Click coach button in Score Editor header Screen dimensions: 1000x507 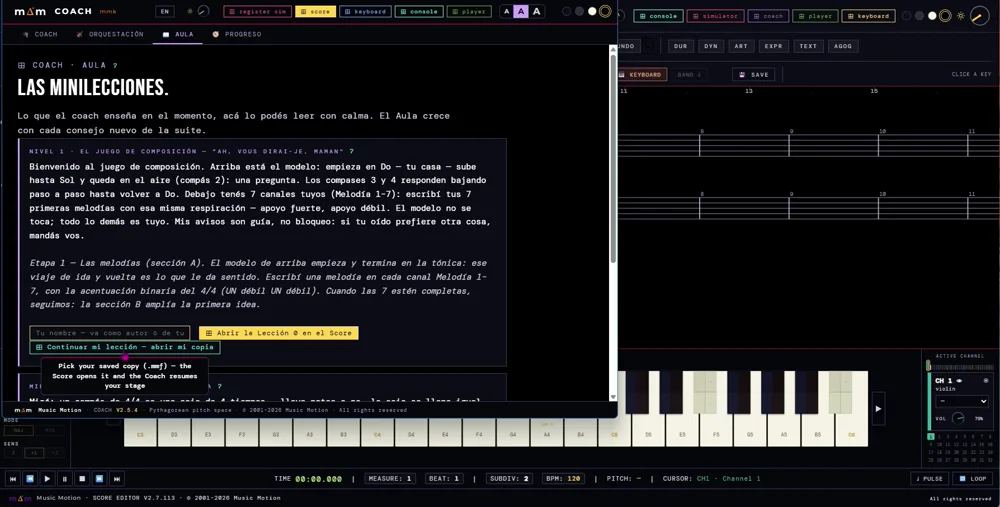(768, 16)
